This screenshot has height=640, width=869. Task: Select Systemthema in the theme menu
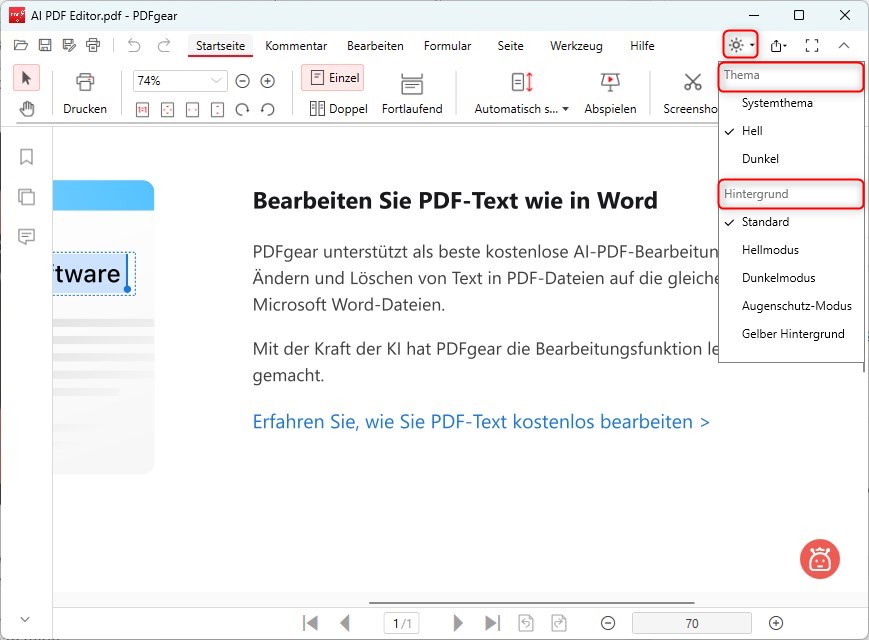click(791, 103)
